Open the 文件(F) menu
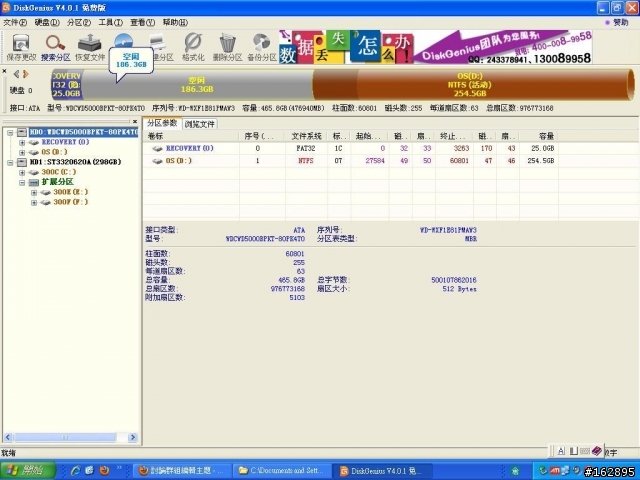Image resolution: width=640 pixels, height=480 pixels. coord(15,22)
